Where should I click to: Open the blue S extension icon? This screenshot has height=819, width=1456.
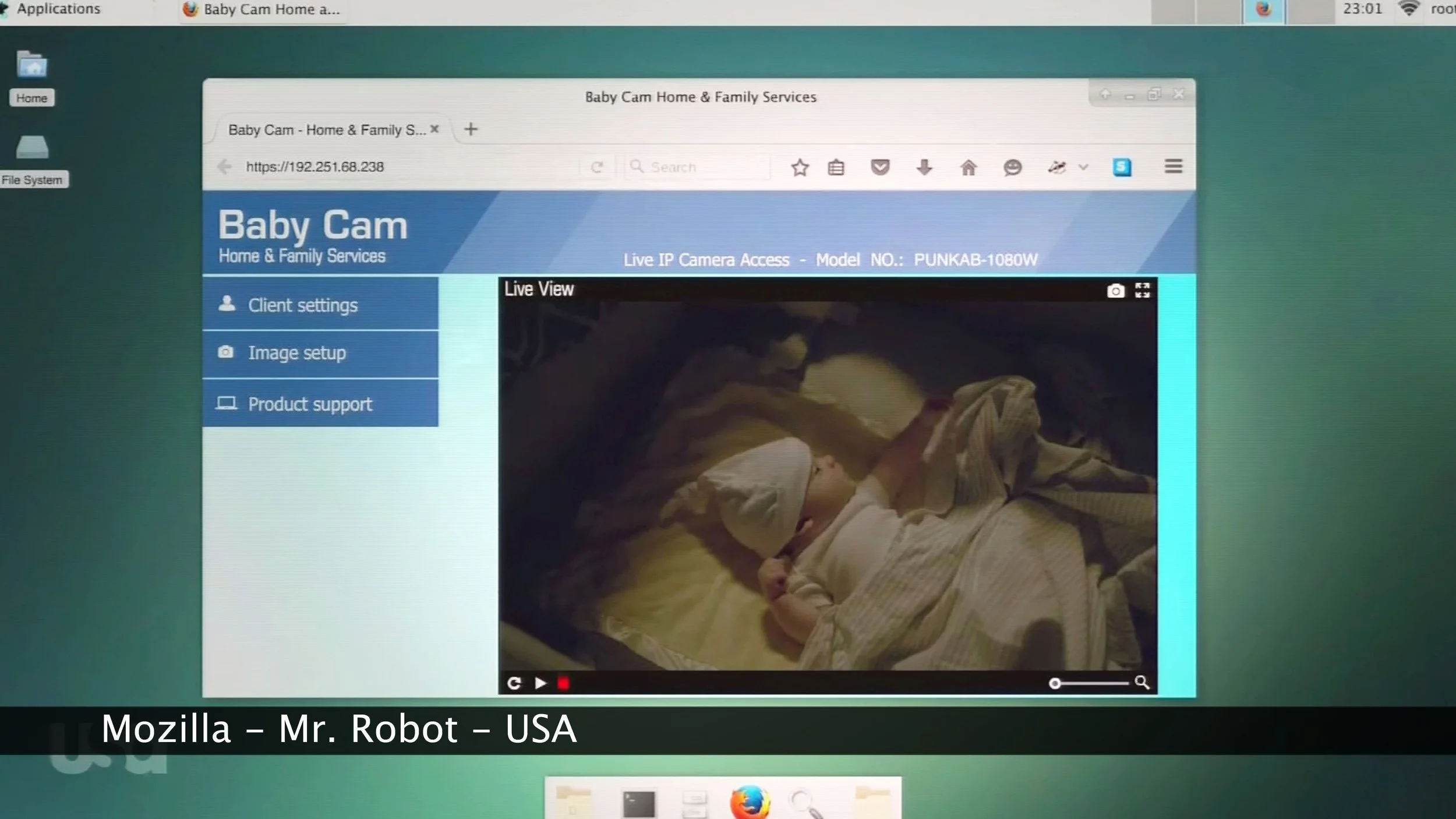pos(1123,167)
